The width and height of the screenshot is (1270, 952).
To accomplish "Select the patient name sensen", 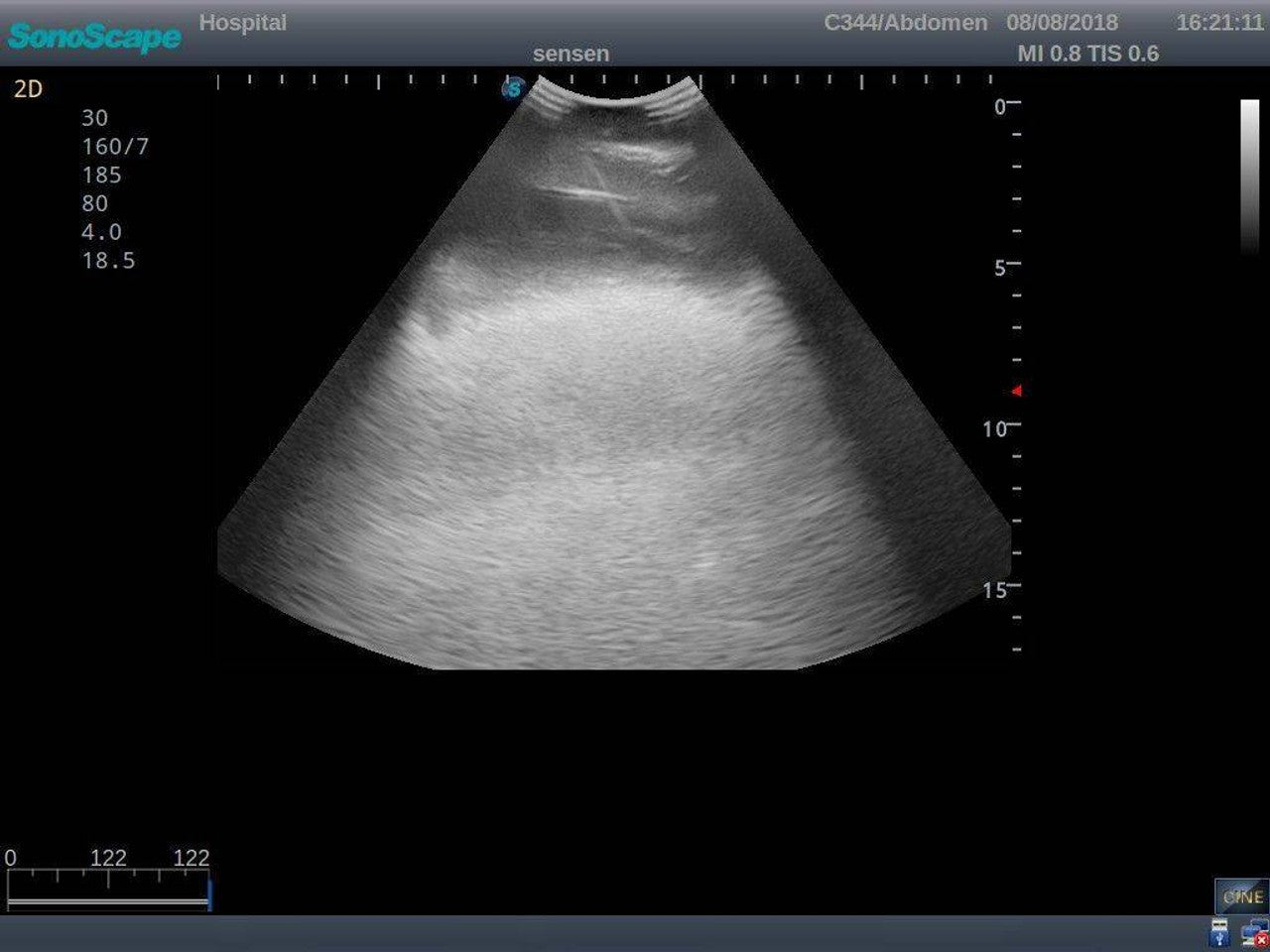I will [572, 54].
